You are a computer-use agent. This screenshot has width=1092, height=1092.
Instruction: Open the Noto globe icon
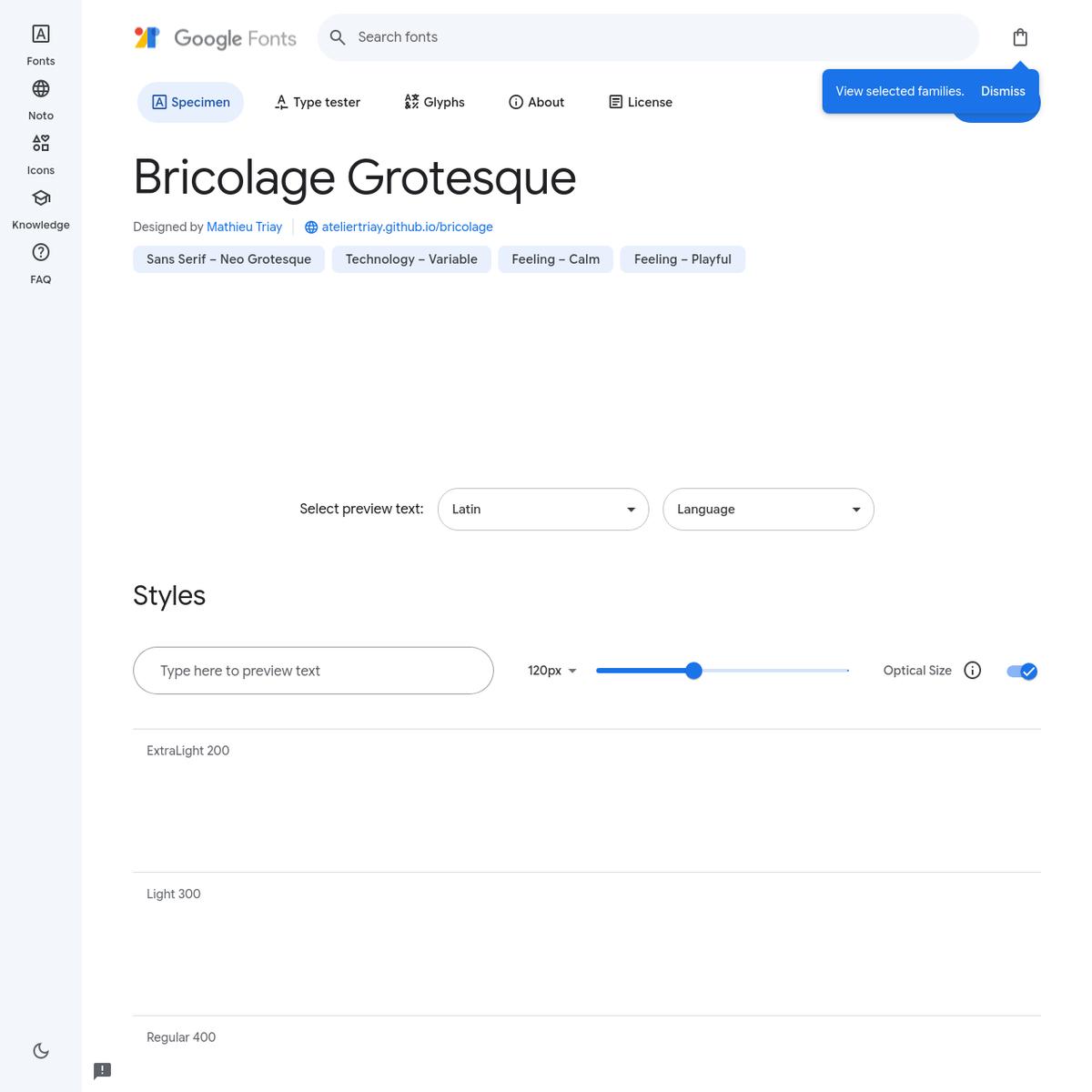pos(41,89)
